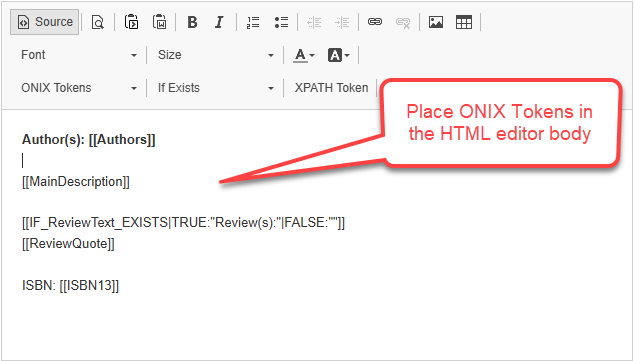
Task: Insert a hyperlink with Link icon
Action: (375, 22)
